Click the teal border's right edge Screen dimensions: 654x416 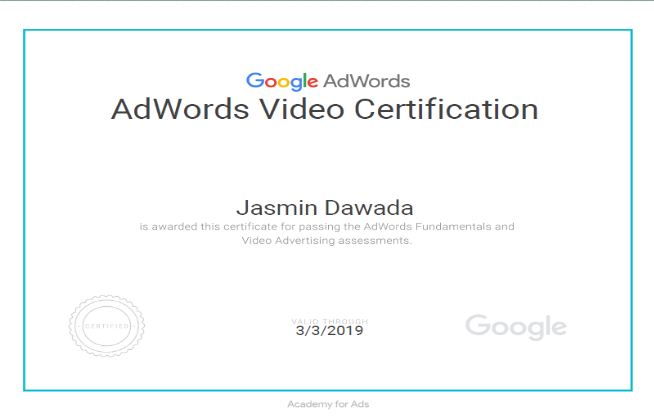pyautogui.click(x=631, y=210)
